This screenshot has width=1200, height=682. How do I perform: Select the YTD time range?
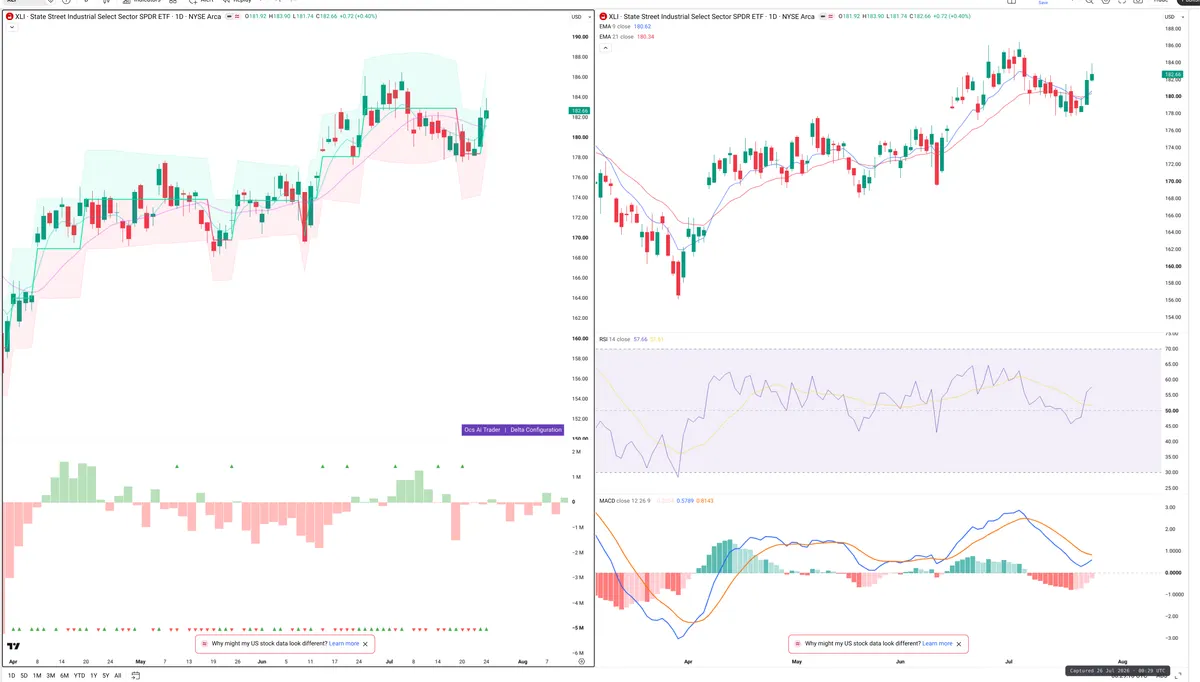pos(79,676)
